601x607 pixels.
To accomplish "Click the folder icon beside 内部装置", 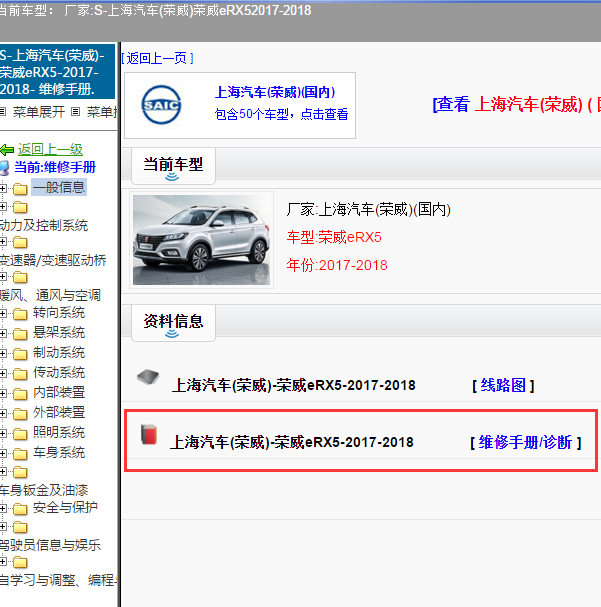I will coord(20,394).
